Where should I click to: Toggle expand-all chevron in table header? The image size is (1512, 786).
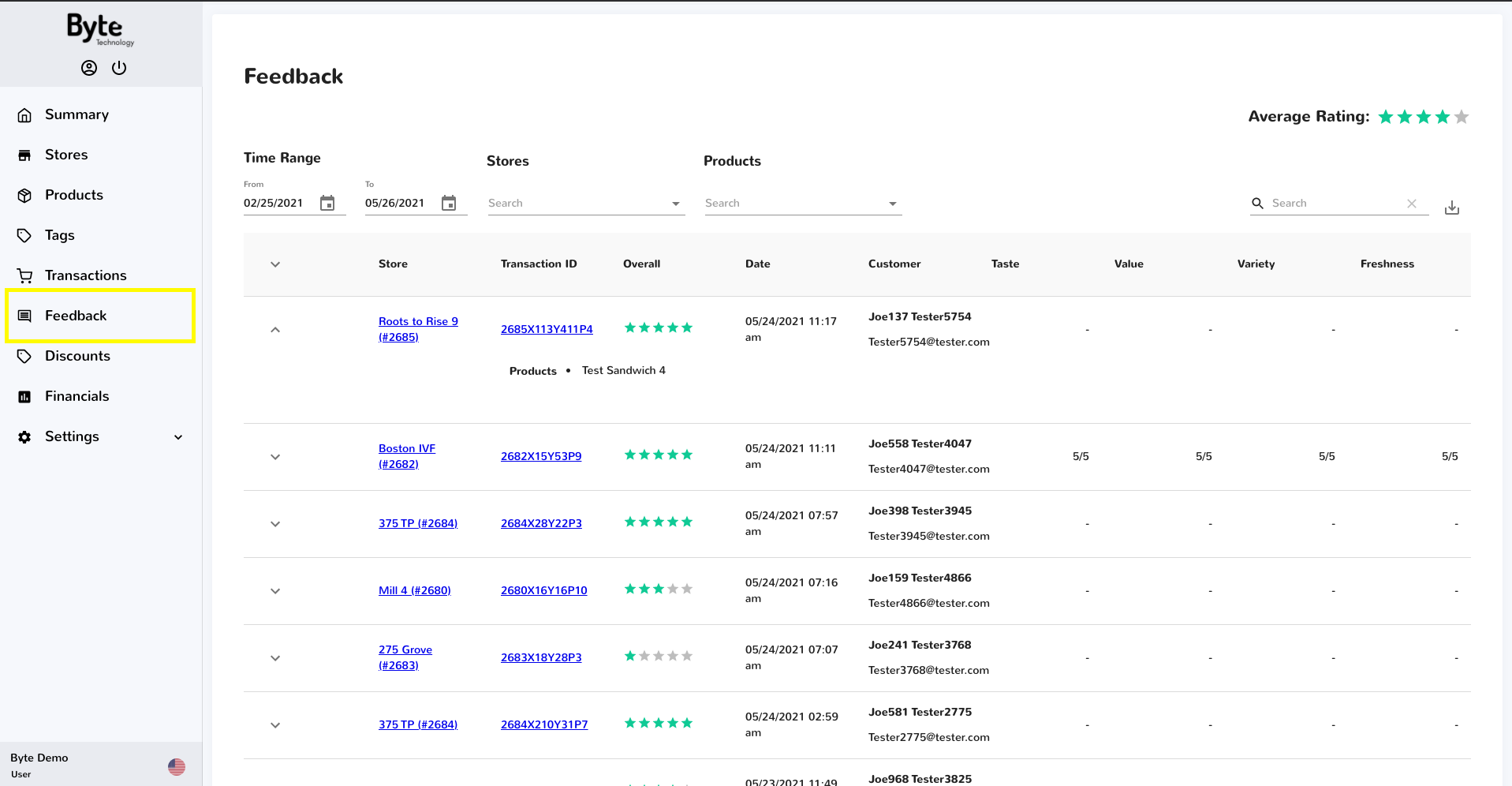point(275,264)
